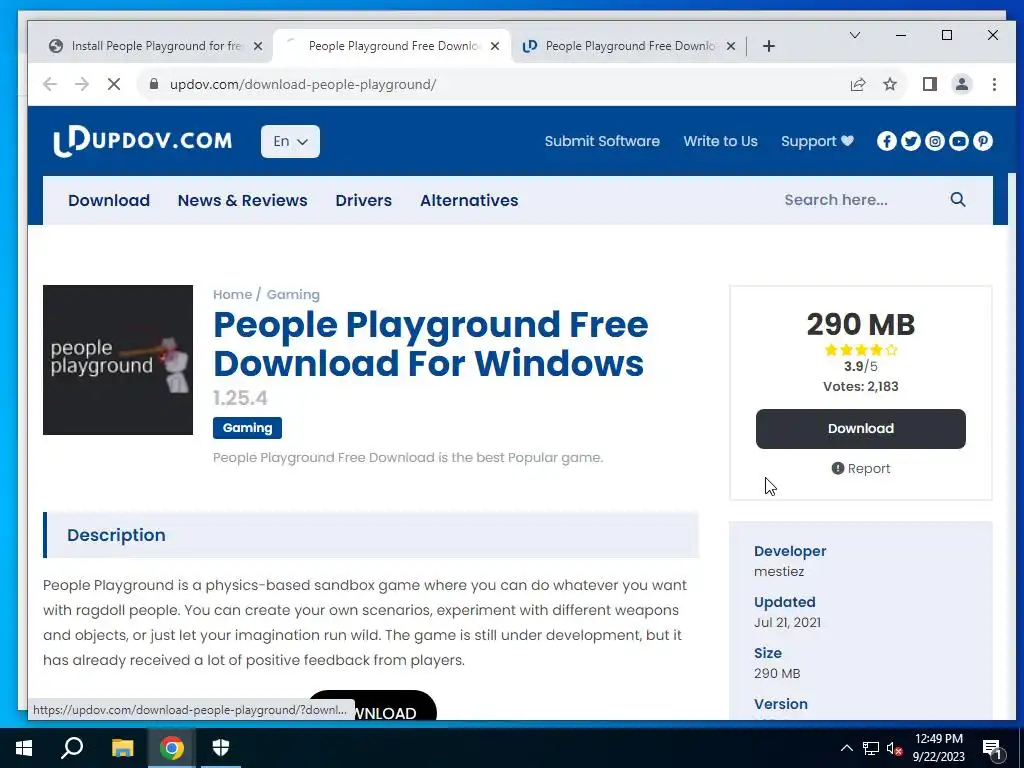Screen dimensions: 1024x768
Task: Visit the Updov Pinterest icon
Action: [983, 141]
